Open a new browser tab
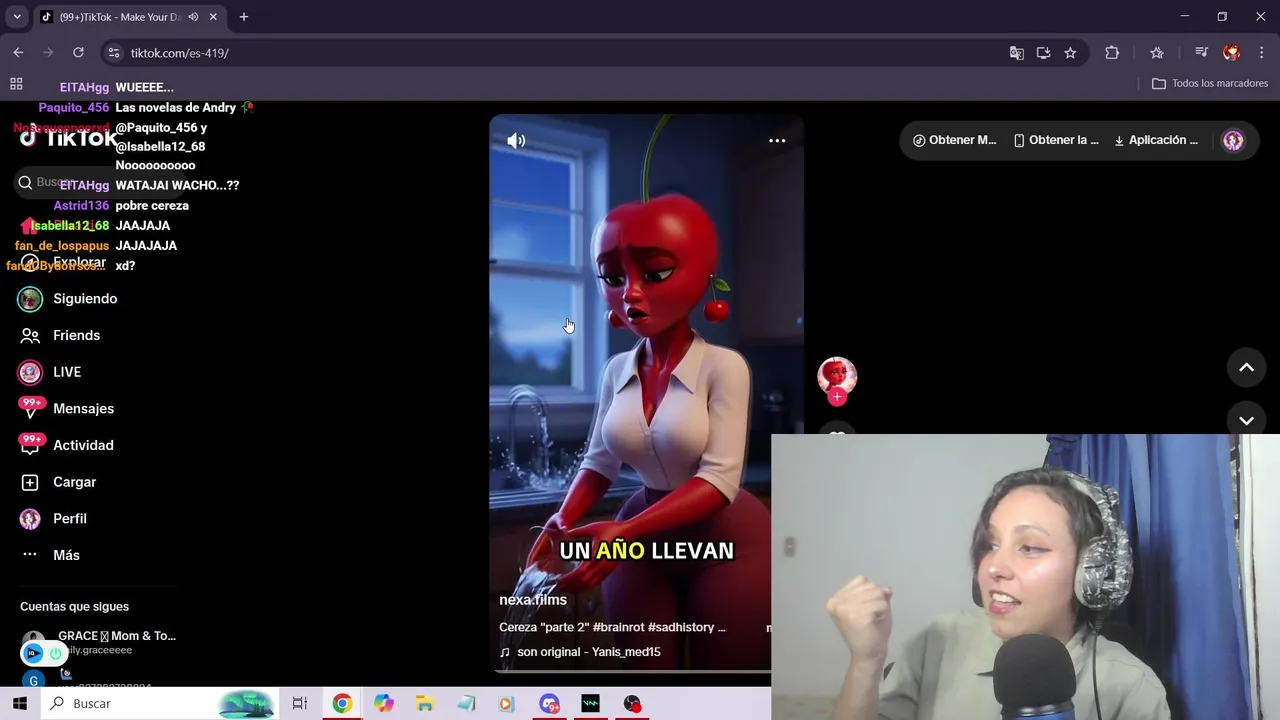 (x=244, y=17)
